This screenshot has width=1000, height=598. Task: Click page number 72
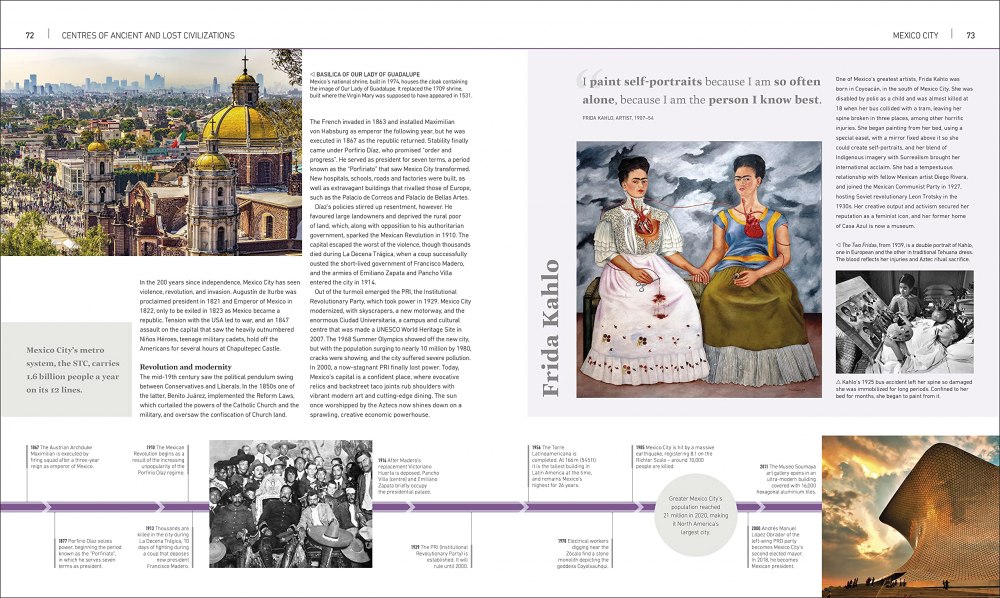click(29, 36)
